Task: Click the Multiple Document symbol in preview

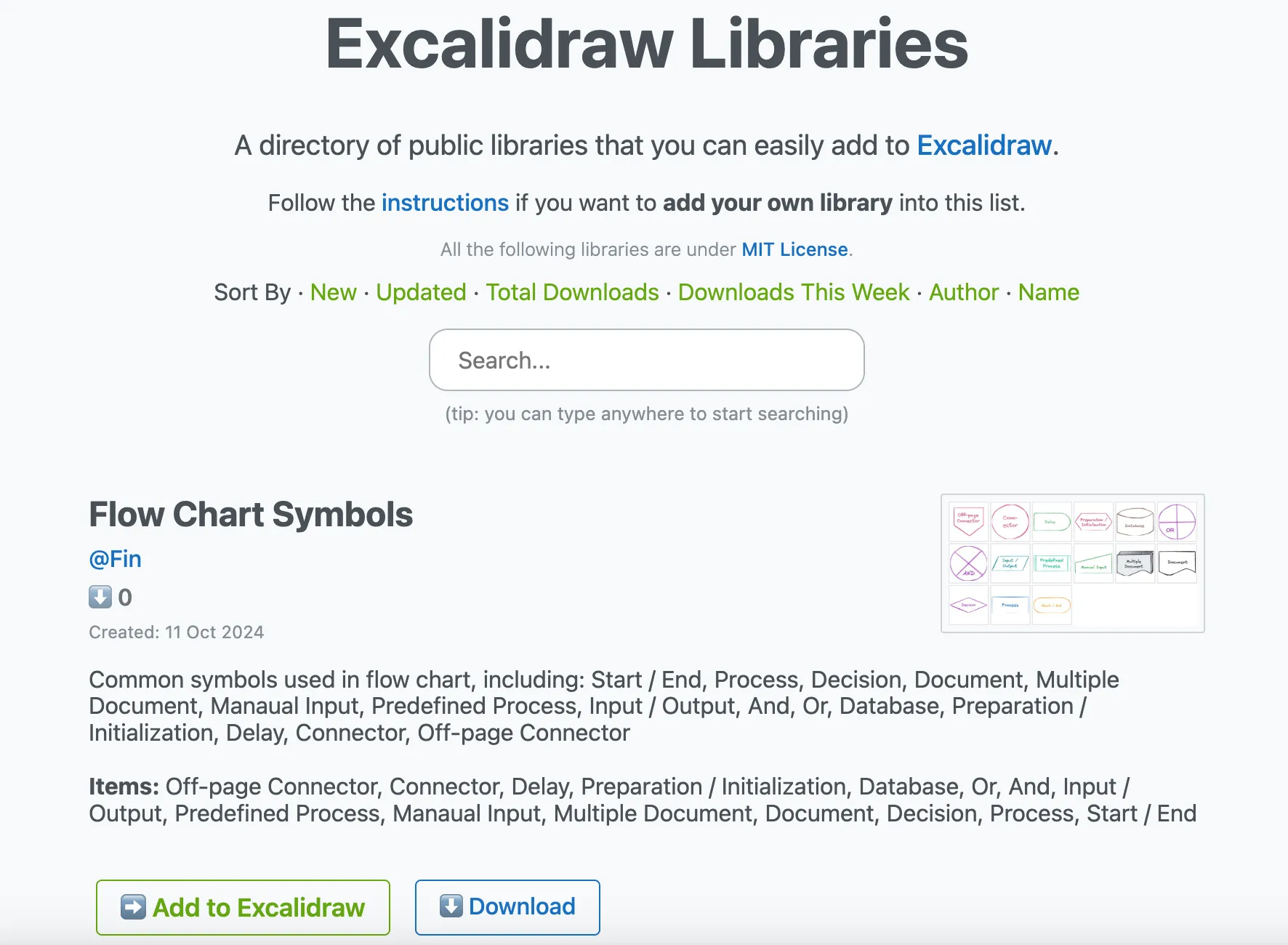Action: pyautogui.click(x=1135, y=563)
